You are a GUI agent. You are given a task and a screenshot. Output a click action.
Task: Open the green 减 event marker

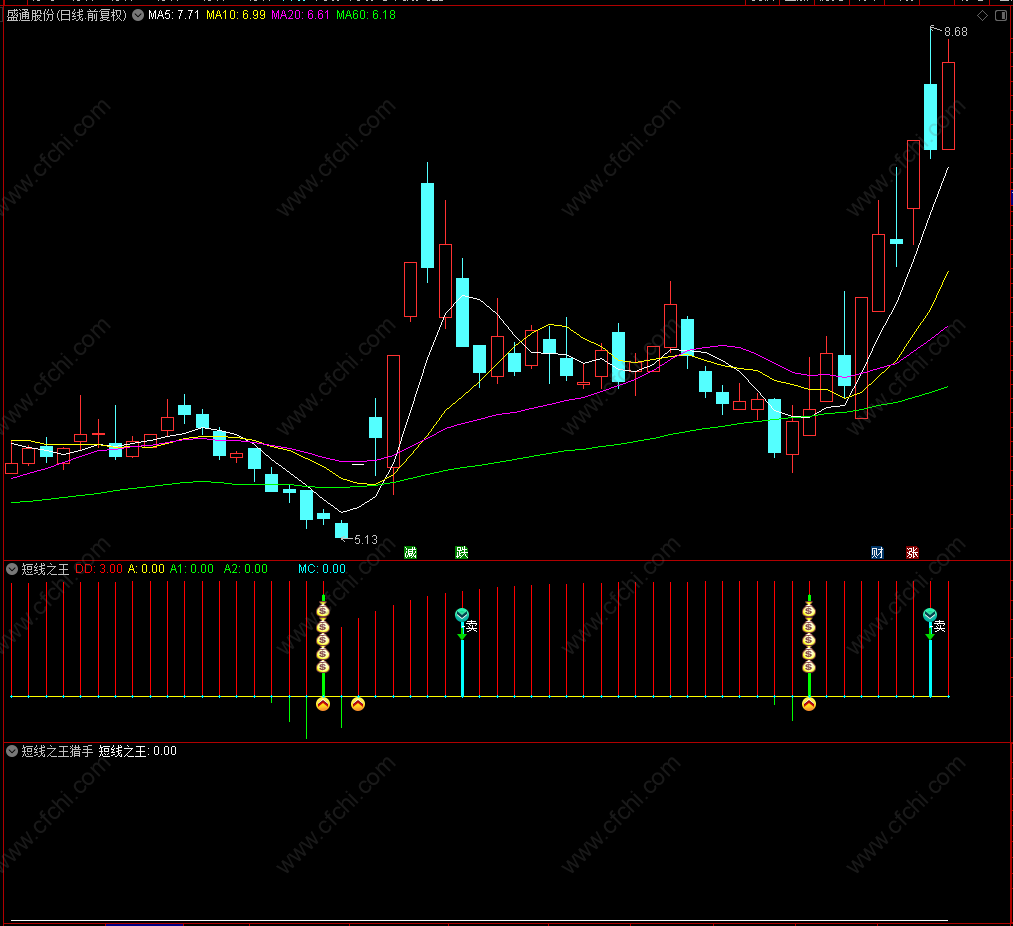(410, 552)
